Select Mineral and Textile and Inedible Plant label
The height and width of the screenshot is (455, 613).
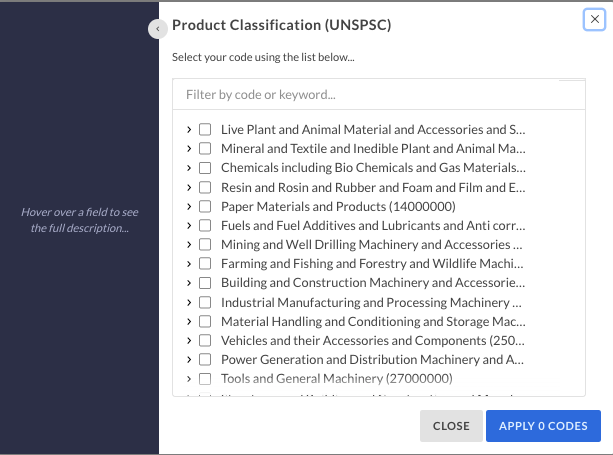tap(373, 149)
